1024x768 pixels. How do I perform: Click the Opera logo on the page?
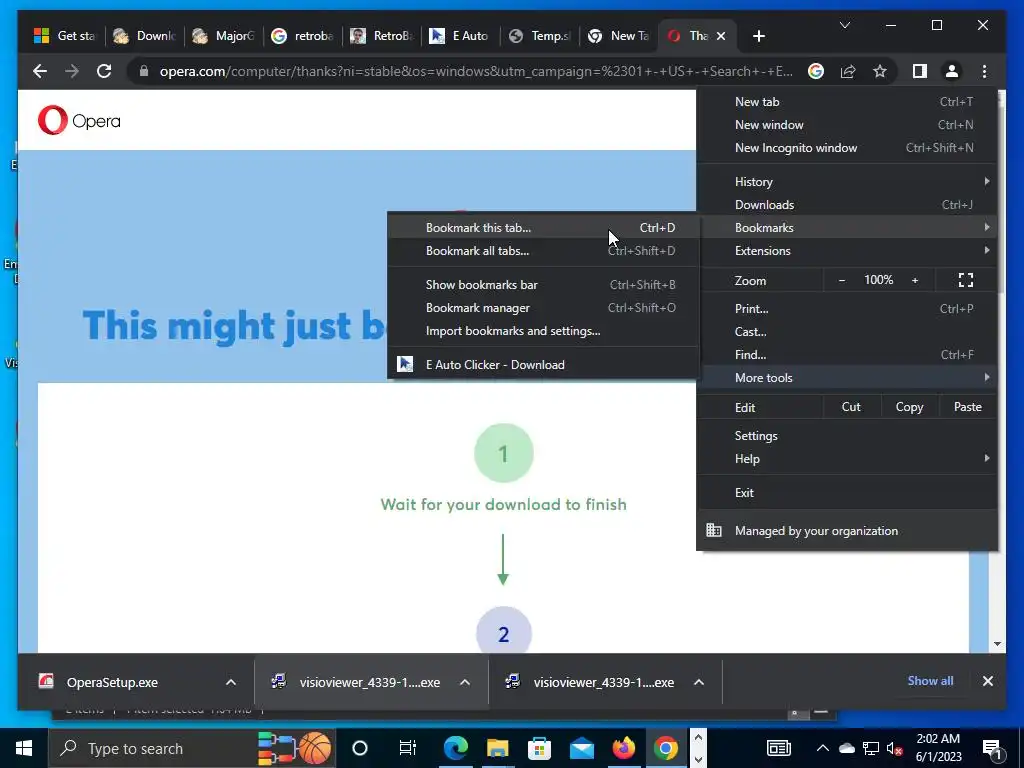tap(79, 120)
